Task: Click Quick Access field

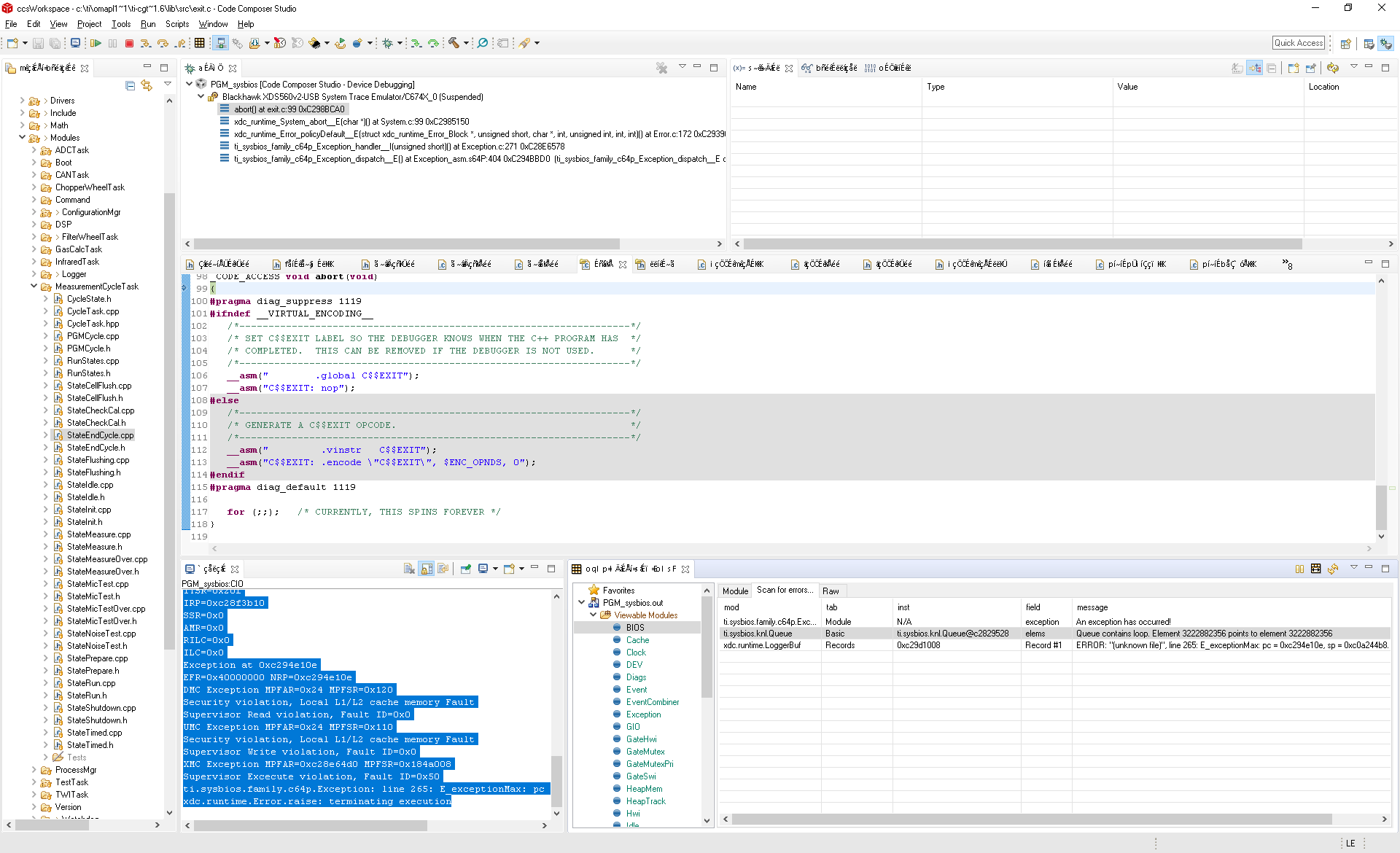Action: click(1298, 43)
